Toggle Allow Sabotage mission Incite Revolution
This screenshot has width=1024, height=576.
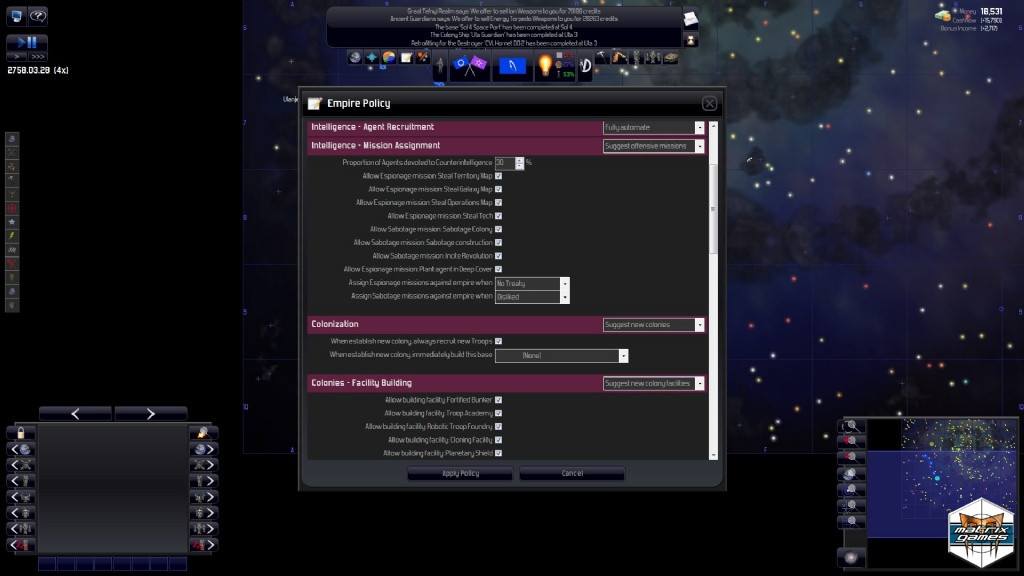(x=498, y=256)
